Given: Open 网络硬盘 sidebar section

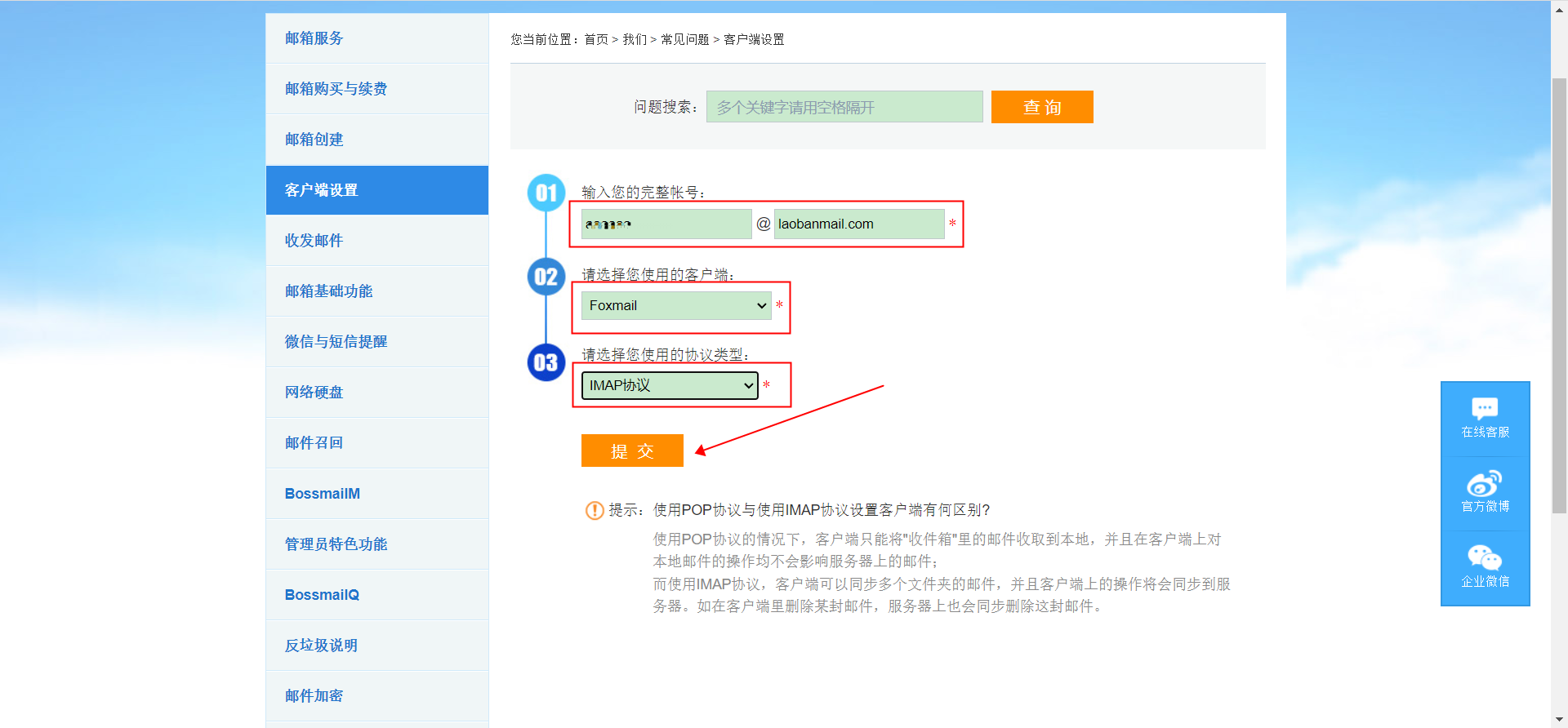Looking at the screenshot, I should pos(377,393).
